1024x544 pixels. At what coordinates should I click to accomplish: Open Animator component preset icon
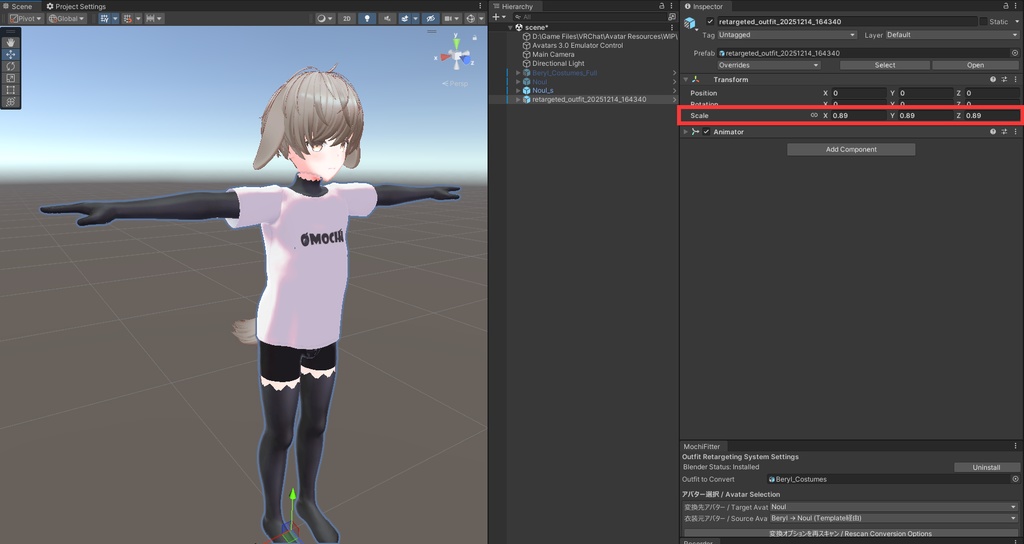(1004, 131)
